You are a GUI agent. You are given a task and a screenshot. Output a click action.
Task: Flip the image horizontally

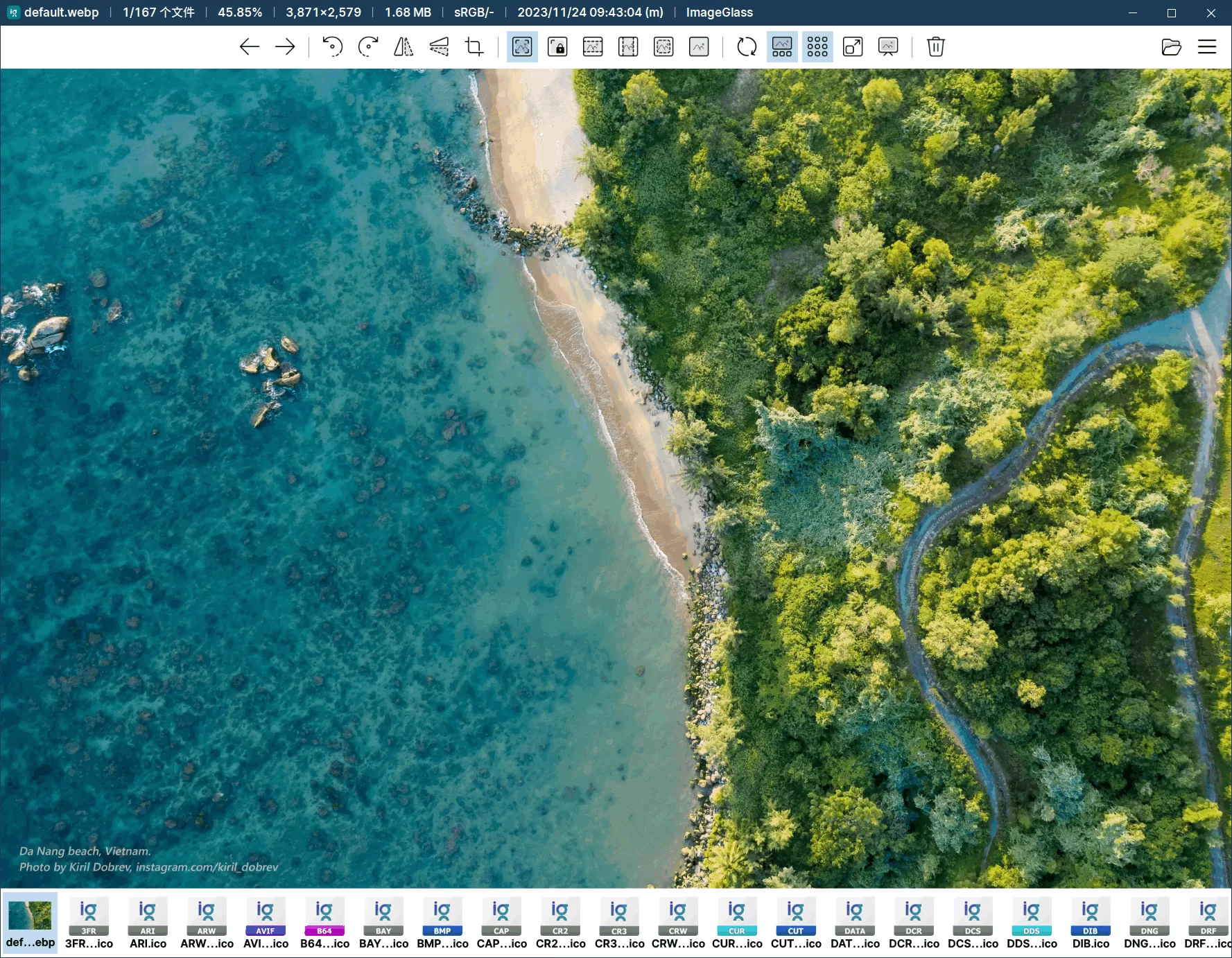(404, 47)
